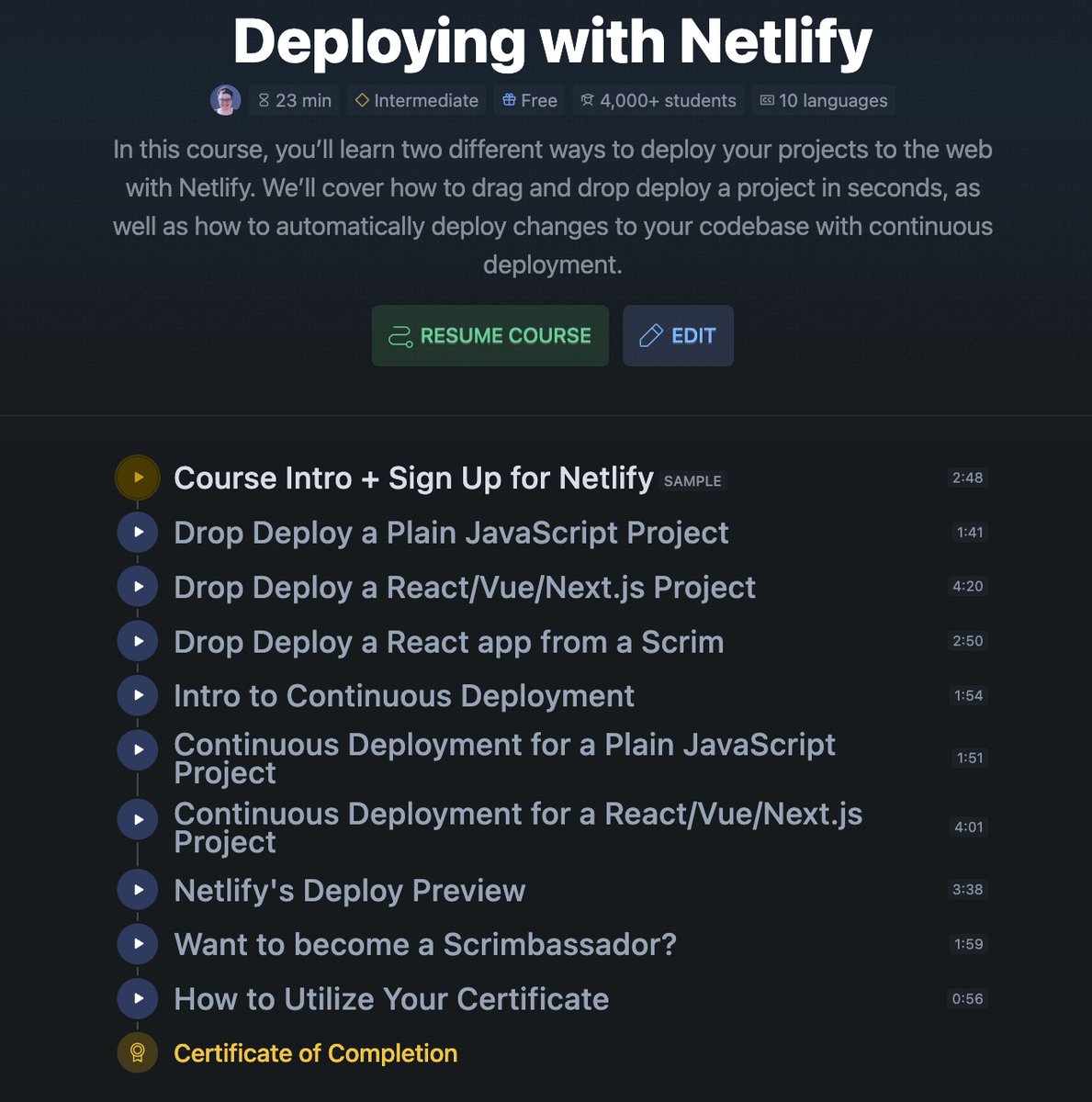
Task: Click play icon for Drop Deploy a React/Vue/Next.js Project
Action: coord(138,586)
